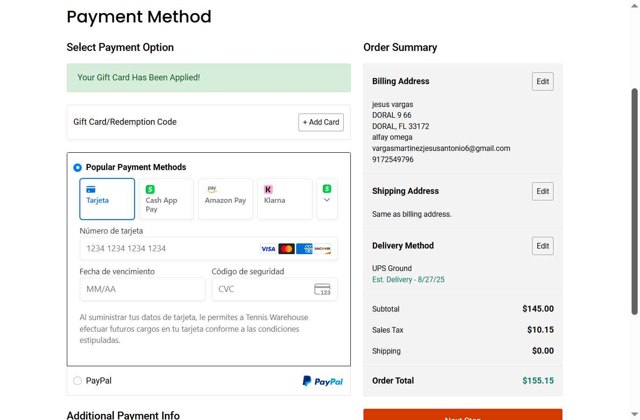The image size is (640, 420).
Task: Click the Sales Tax $10.15 amount
Action: click(x=540, y=330)
